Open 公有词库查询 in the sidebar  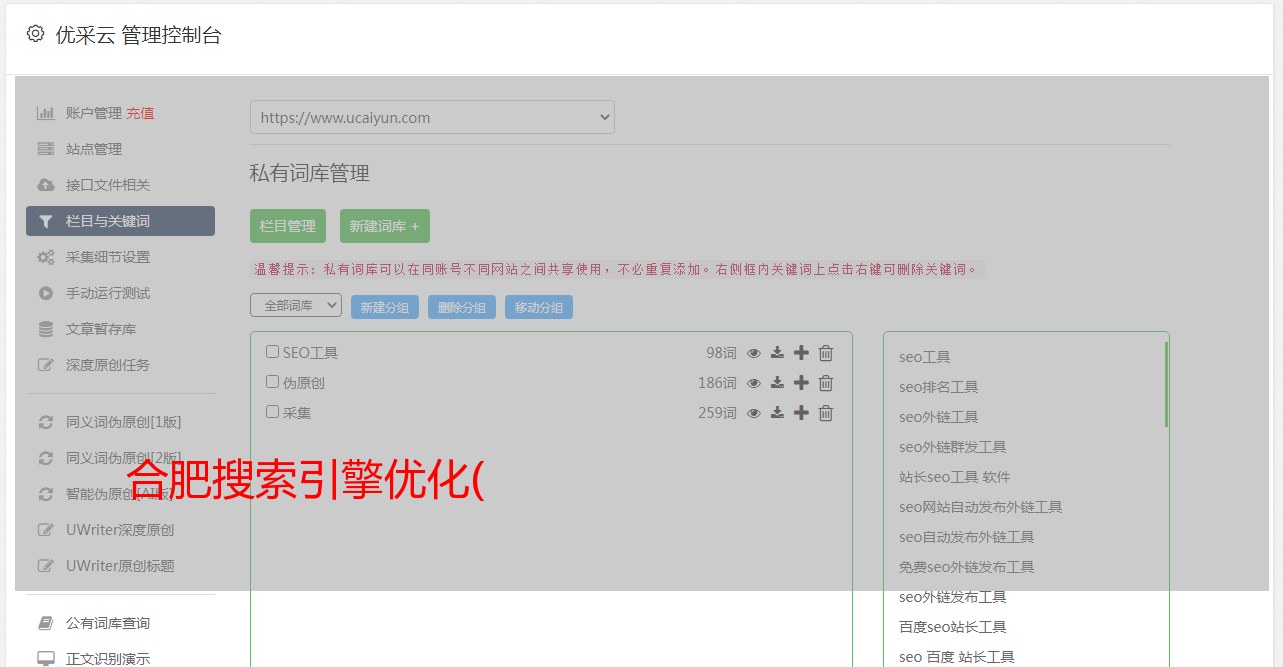[x=108, y=623]
